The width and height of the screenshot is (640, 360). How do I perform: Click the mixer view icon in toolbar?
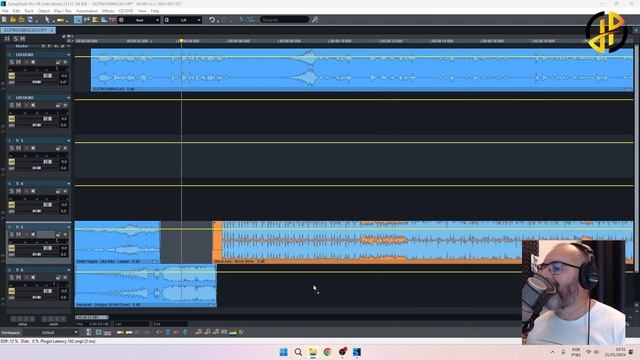tap(104, 20)
